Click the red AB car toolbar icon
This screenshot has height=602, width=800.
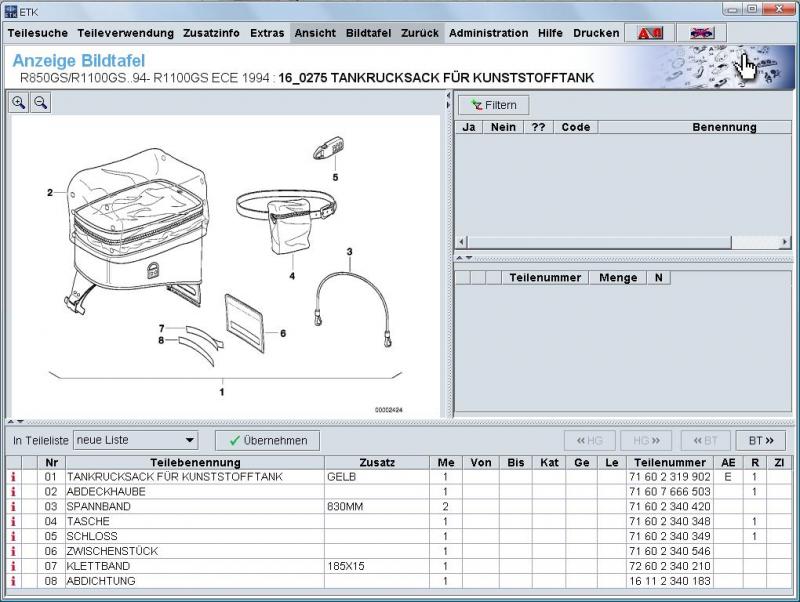tap(650, 33)
